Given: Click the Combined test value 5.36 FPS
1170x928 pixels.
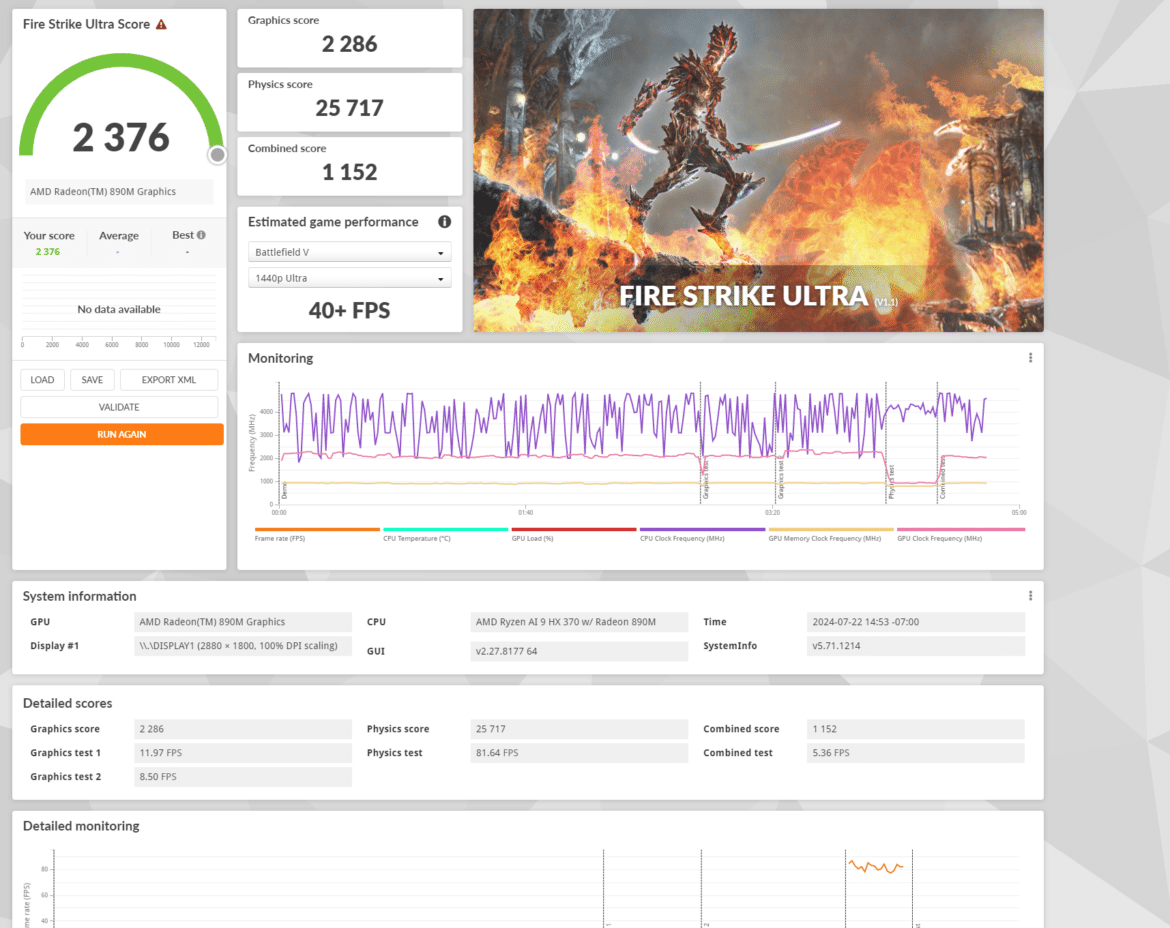Looking at the screenshot, I should tap(916, 753).
